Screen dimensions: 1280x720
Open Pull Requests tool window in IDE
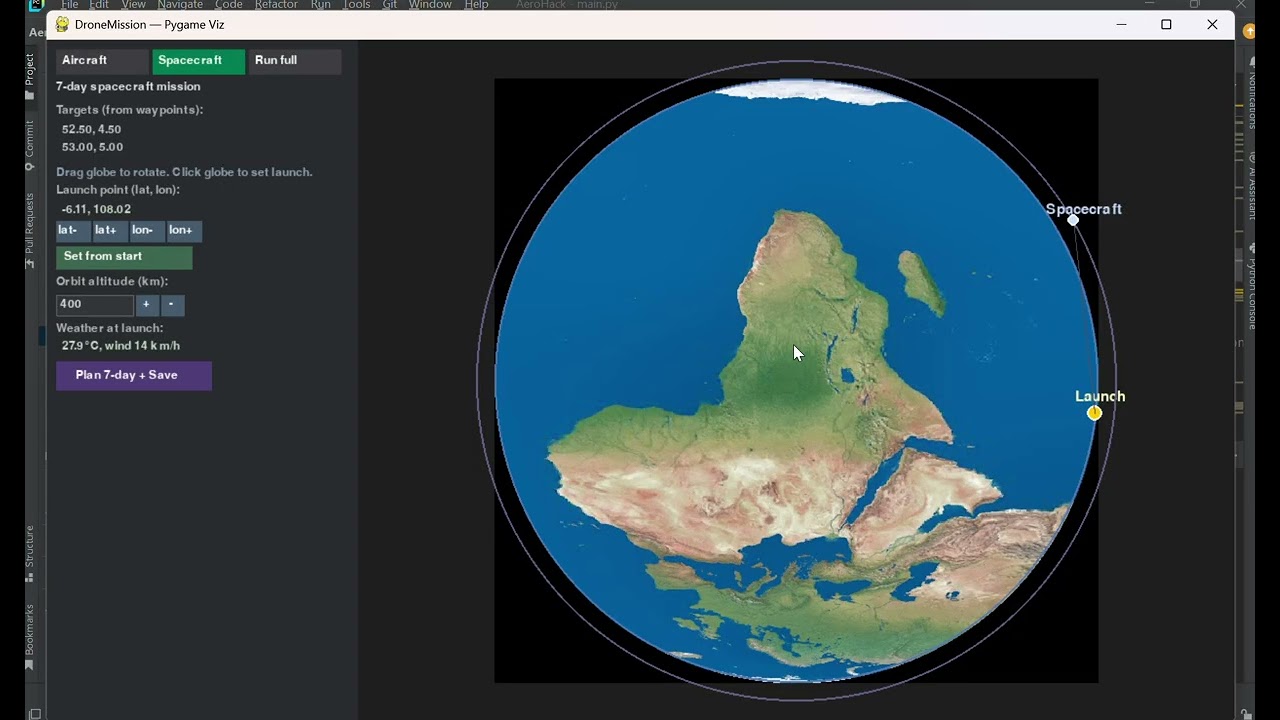point(30,229)
